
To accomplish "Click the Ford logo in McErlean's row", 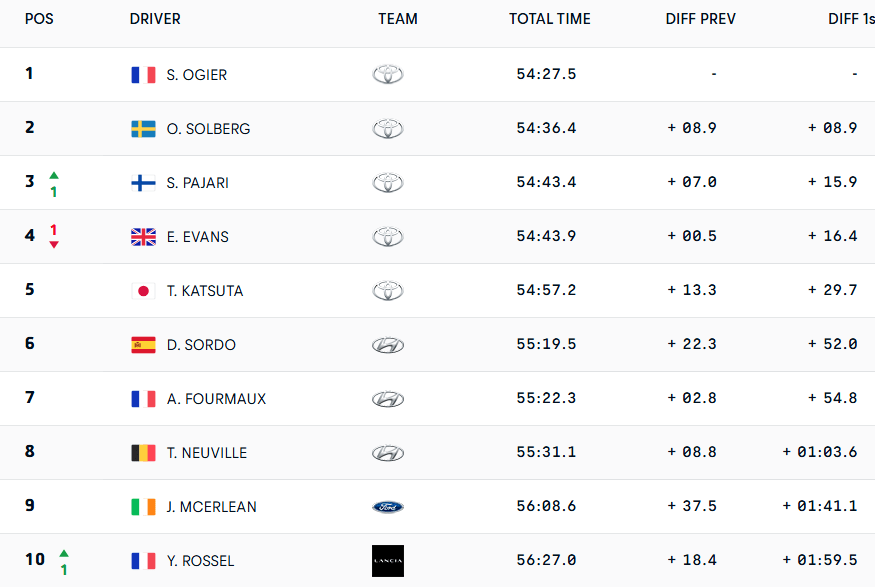I will point(388,507).
